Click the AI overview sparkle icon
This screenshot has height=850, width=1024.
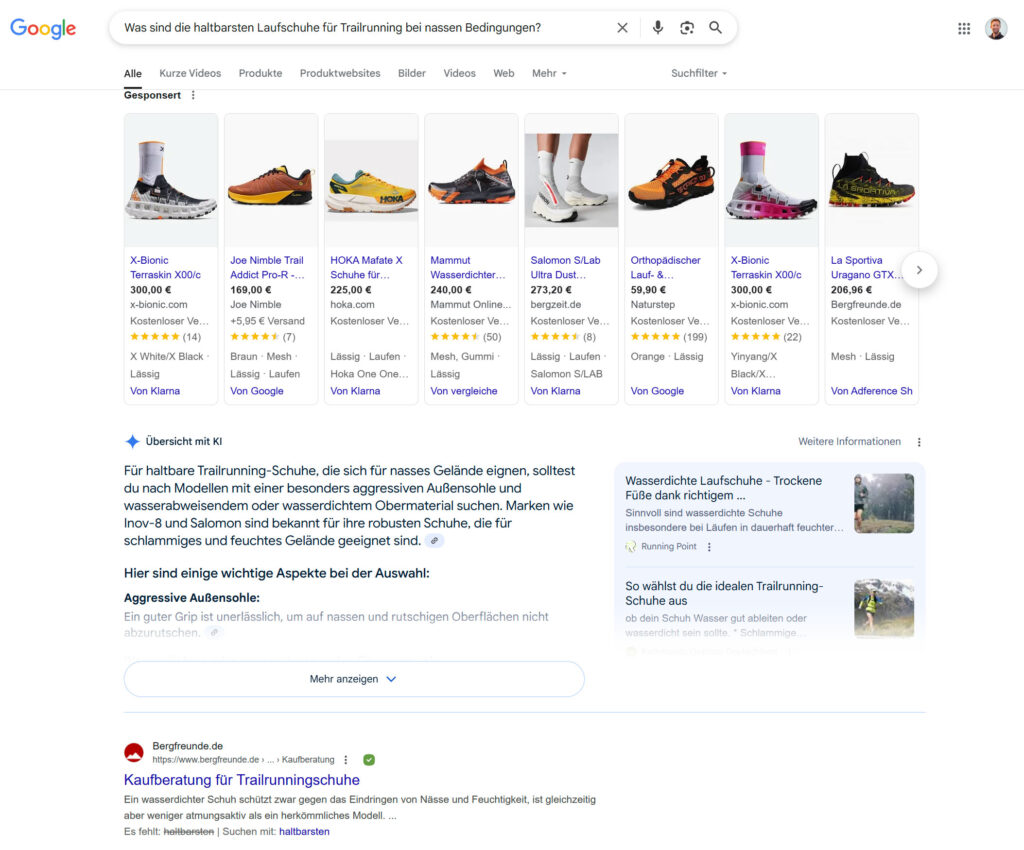132,441
